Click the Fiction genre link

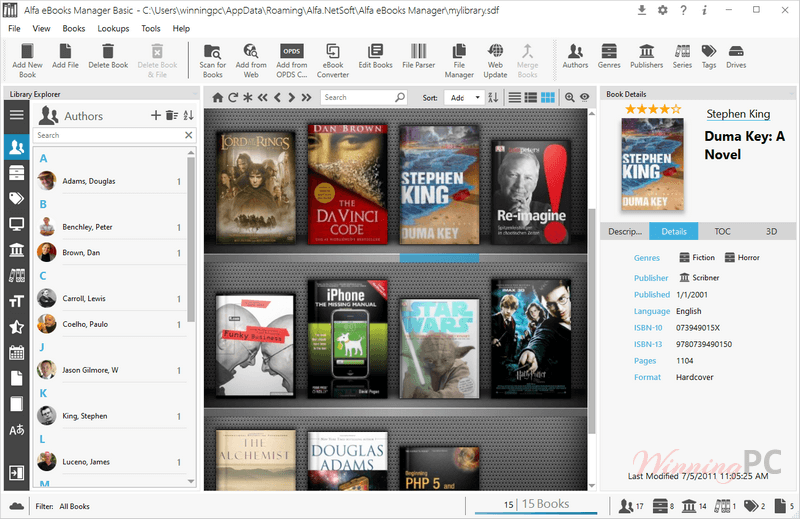pos(697,257)
